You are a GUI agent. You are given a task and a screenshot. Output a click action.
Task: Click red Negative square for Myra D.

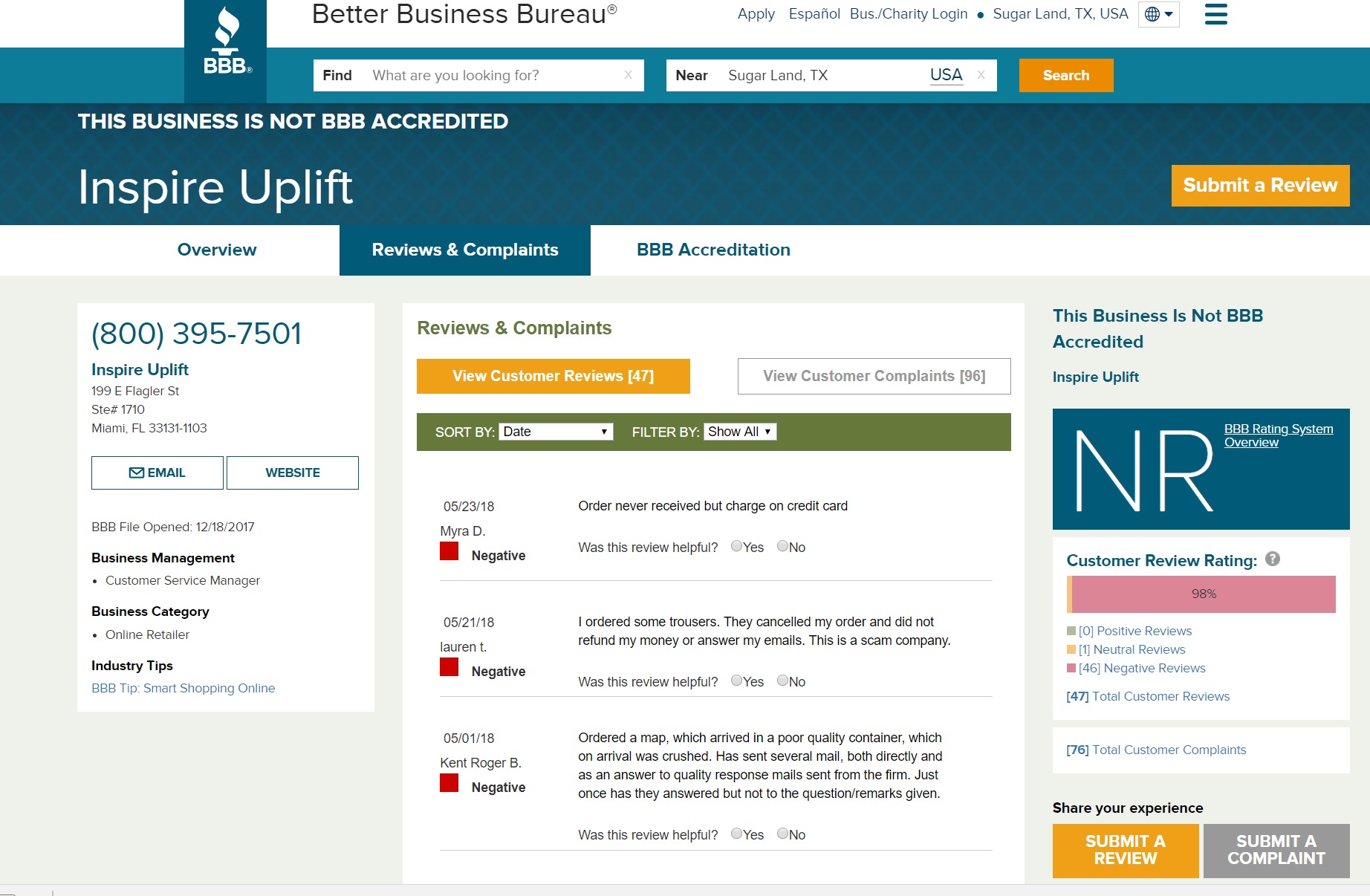[449, 551]
